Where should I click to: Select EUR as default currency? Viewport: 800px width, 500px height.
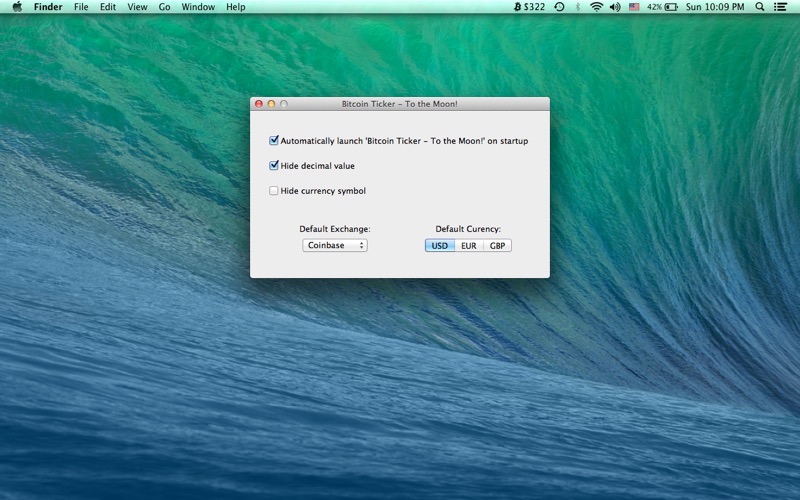pos(468,245)
